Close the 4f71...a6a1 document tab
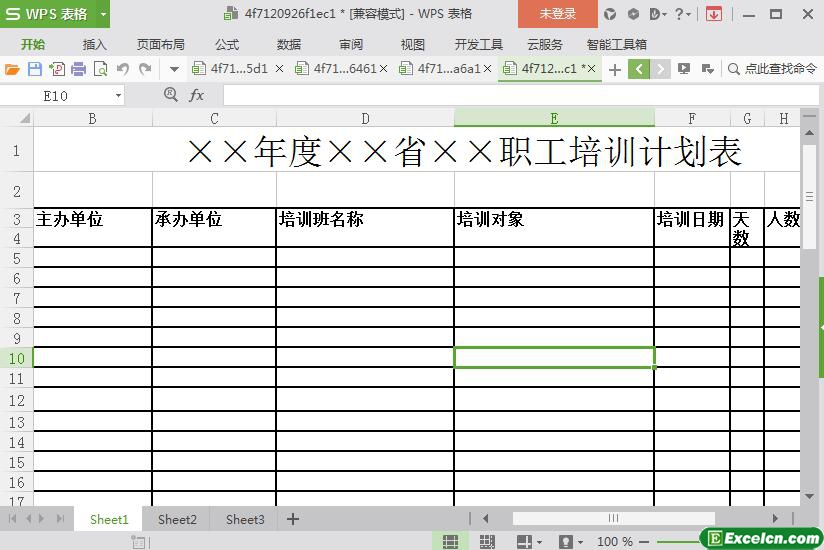Screen dimensions: 824x550 point(488,69)
